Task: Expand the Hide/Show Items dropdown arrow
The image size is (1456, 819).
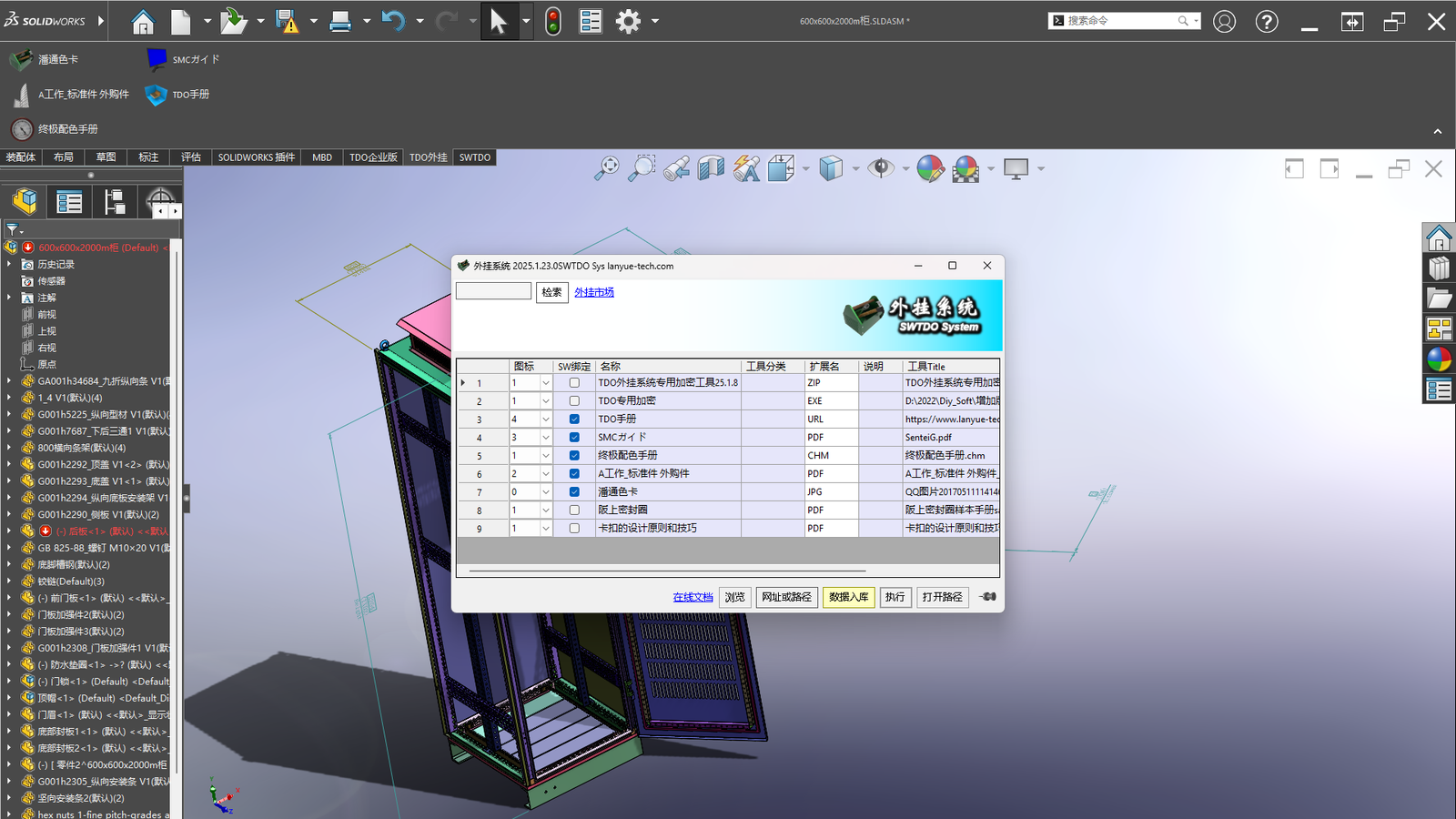Action: pos(905,169)
